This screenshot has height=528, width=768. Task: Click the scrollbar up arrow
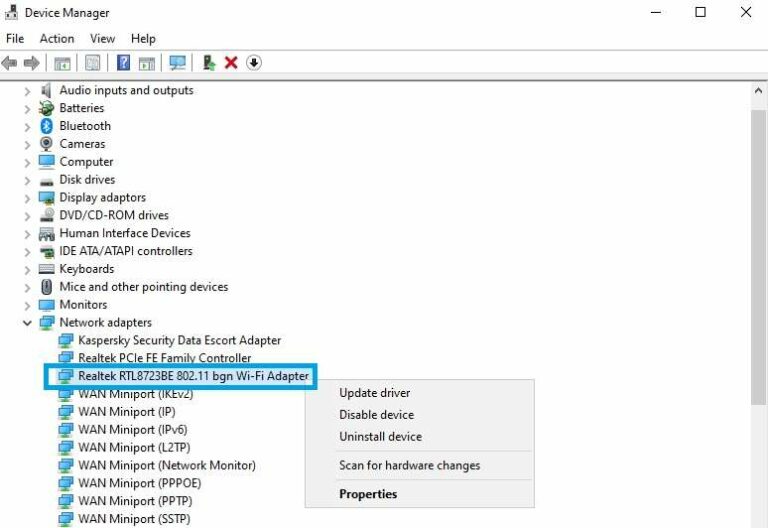758,91
